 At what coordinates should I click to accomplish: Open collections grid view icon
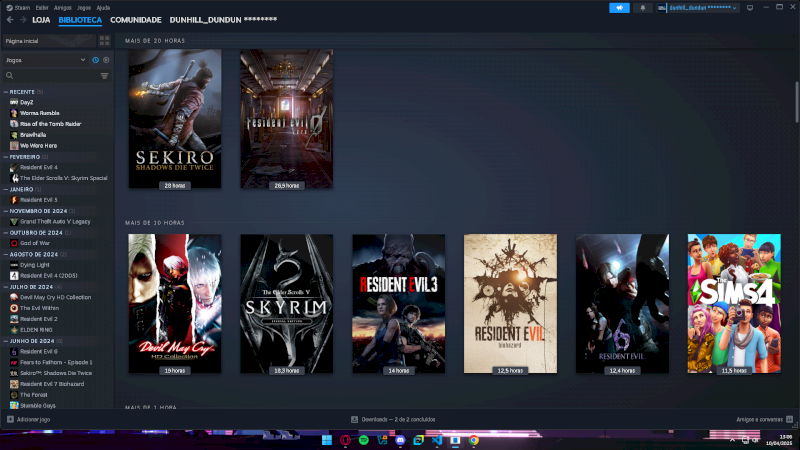point(105,41)
